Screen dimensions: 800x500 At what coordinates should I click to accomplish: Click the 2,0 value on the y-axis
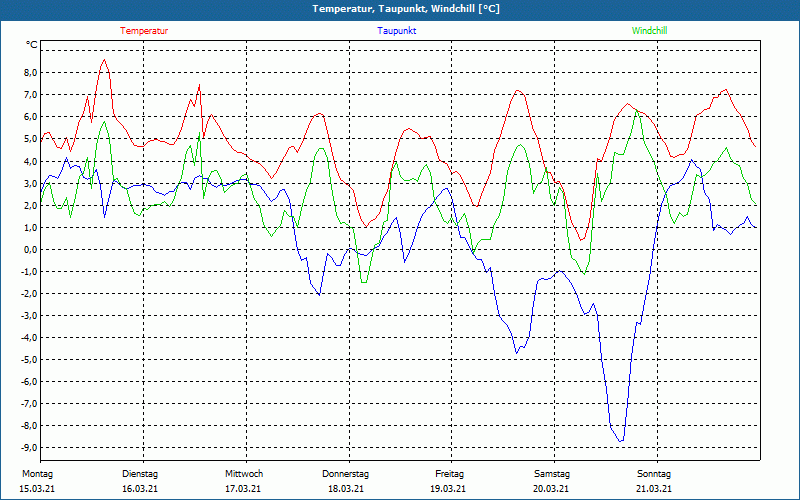click(31, 205)
